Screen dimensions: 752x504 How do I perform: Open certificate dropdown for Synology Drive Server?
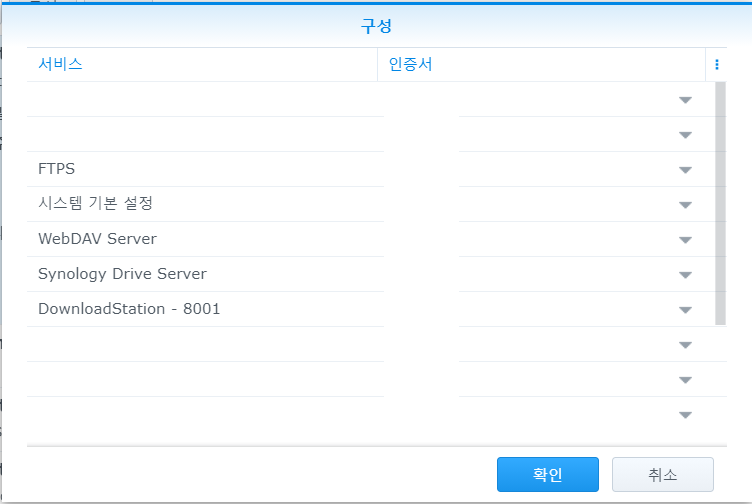(x=685, y=275)
